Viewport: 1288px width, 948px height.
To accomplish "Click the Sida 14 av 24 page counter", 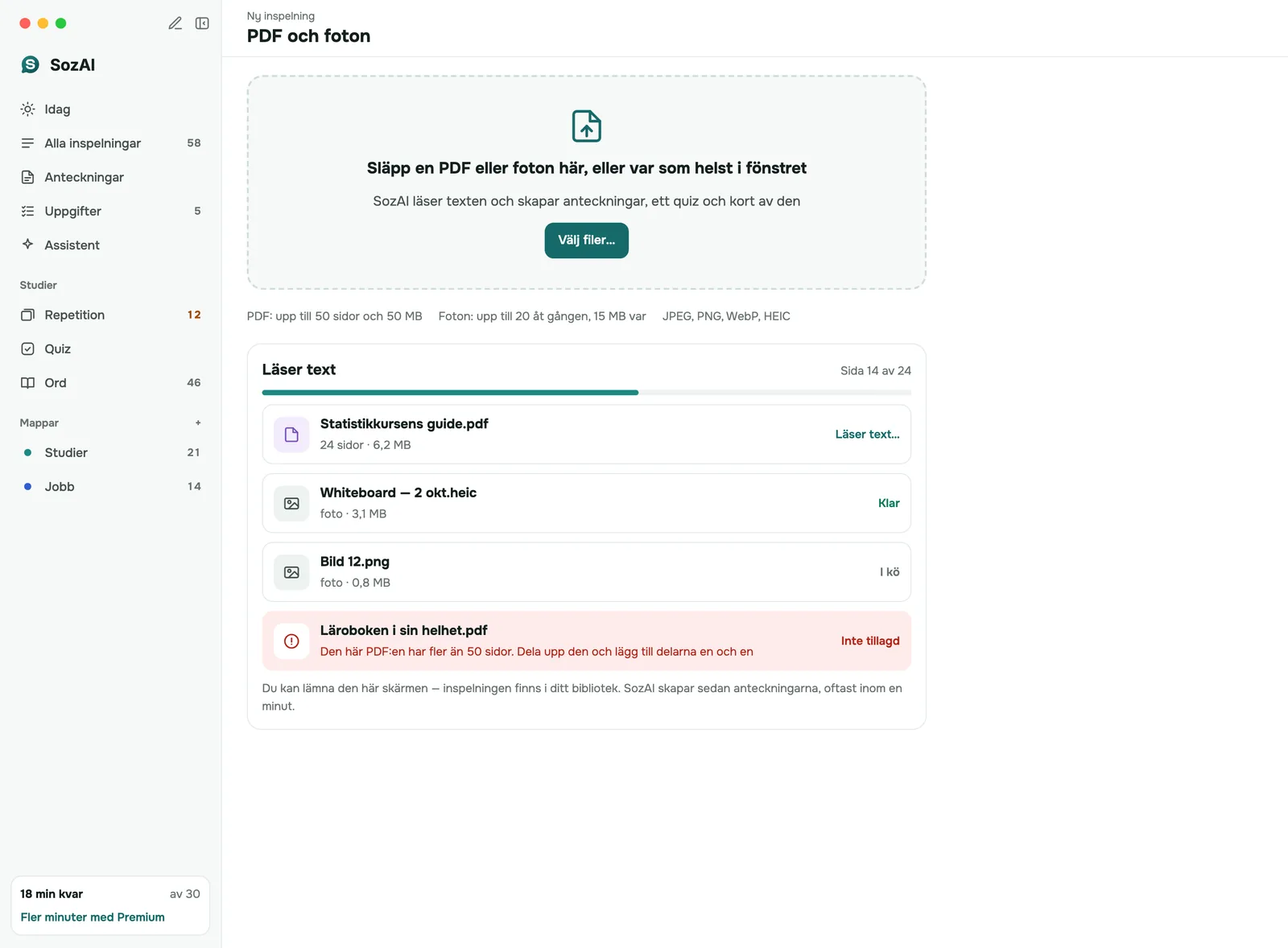I will pyautogui.click(x=876, y=371).
